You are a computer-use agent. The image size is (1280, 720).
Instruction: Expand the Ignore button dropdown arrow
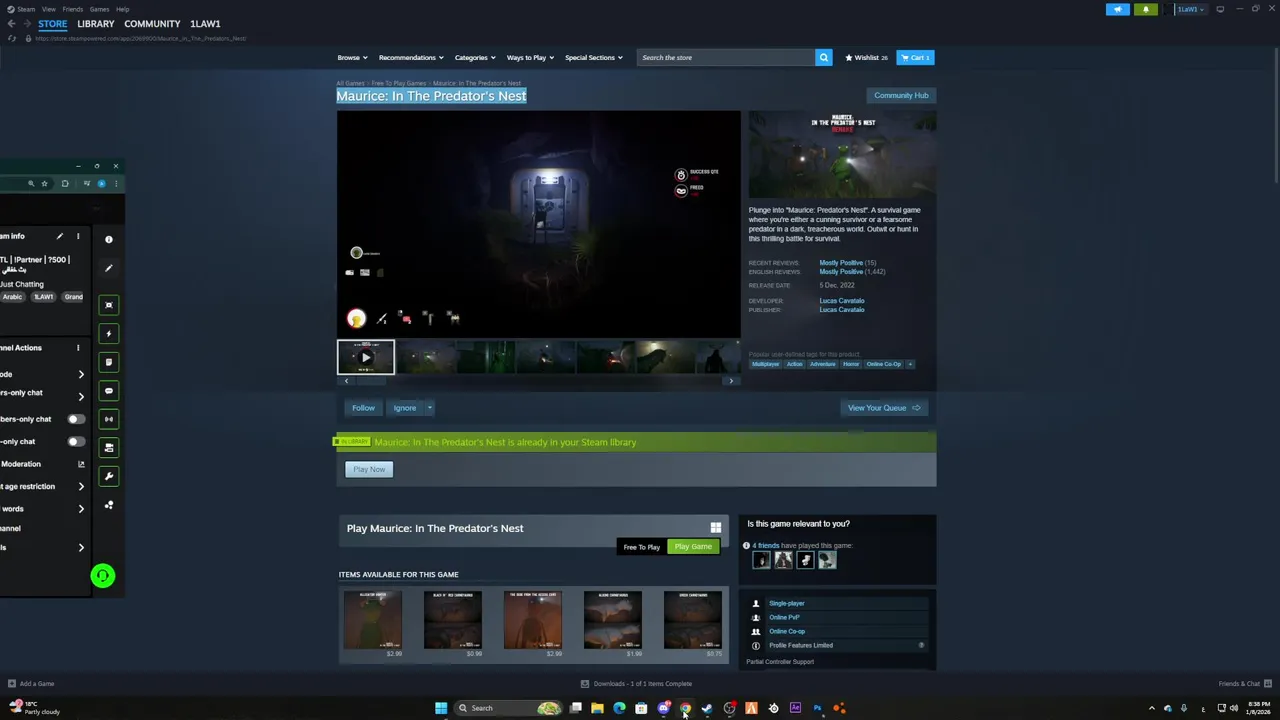[x=430, y=408]
